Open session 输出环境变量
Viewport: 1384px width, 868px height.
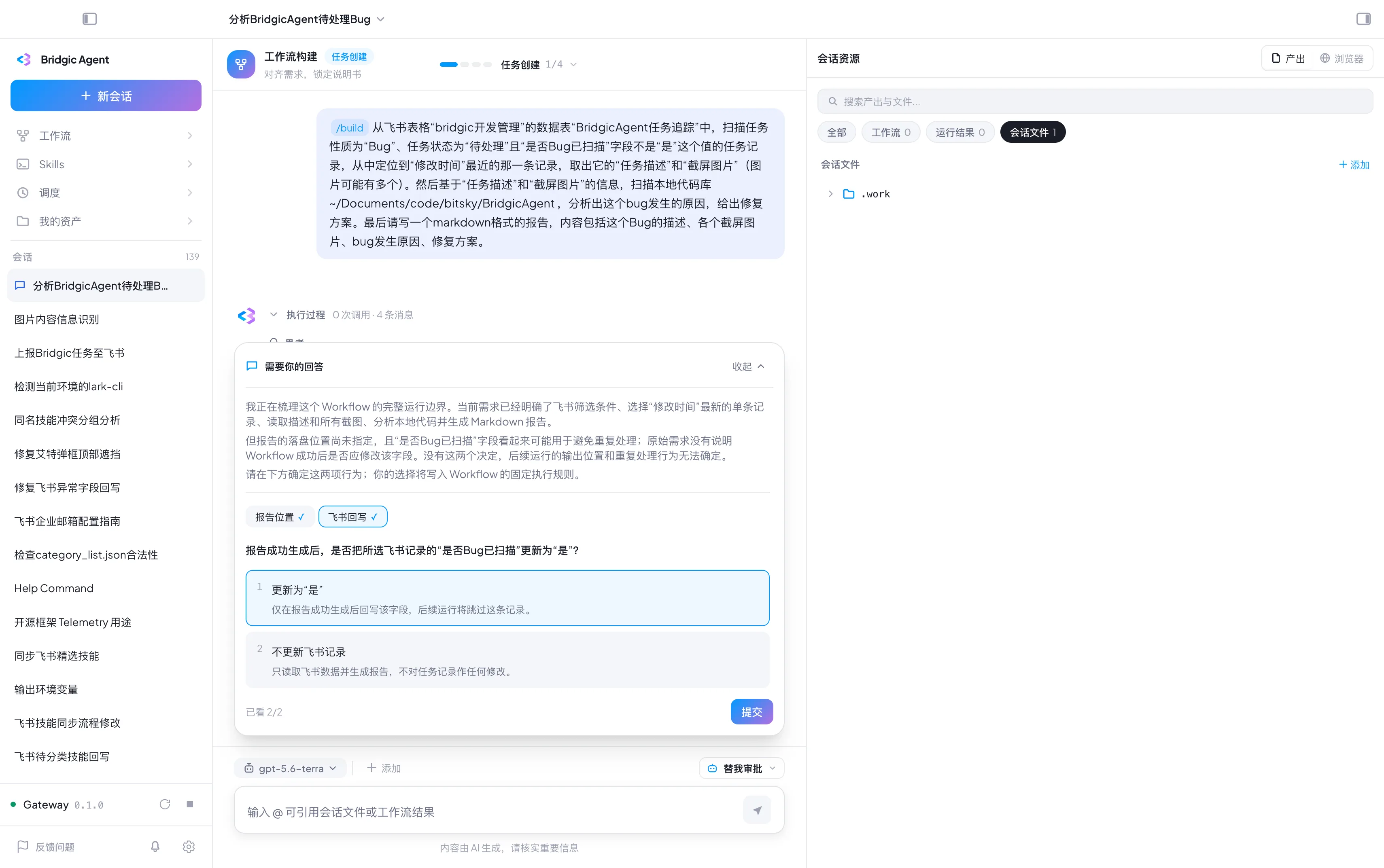click(x=106, y=690)
